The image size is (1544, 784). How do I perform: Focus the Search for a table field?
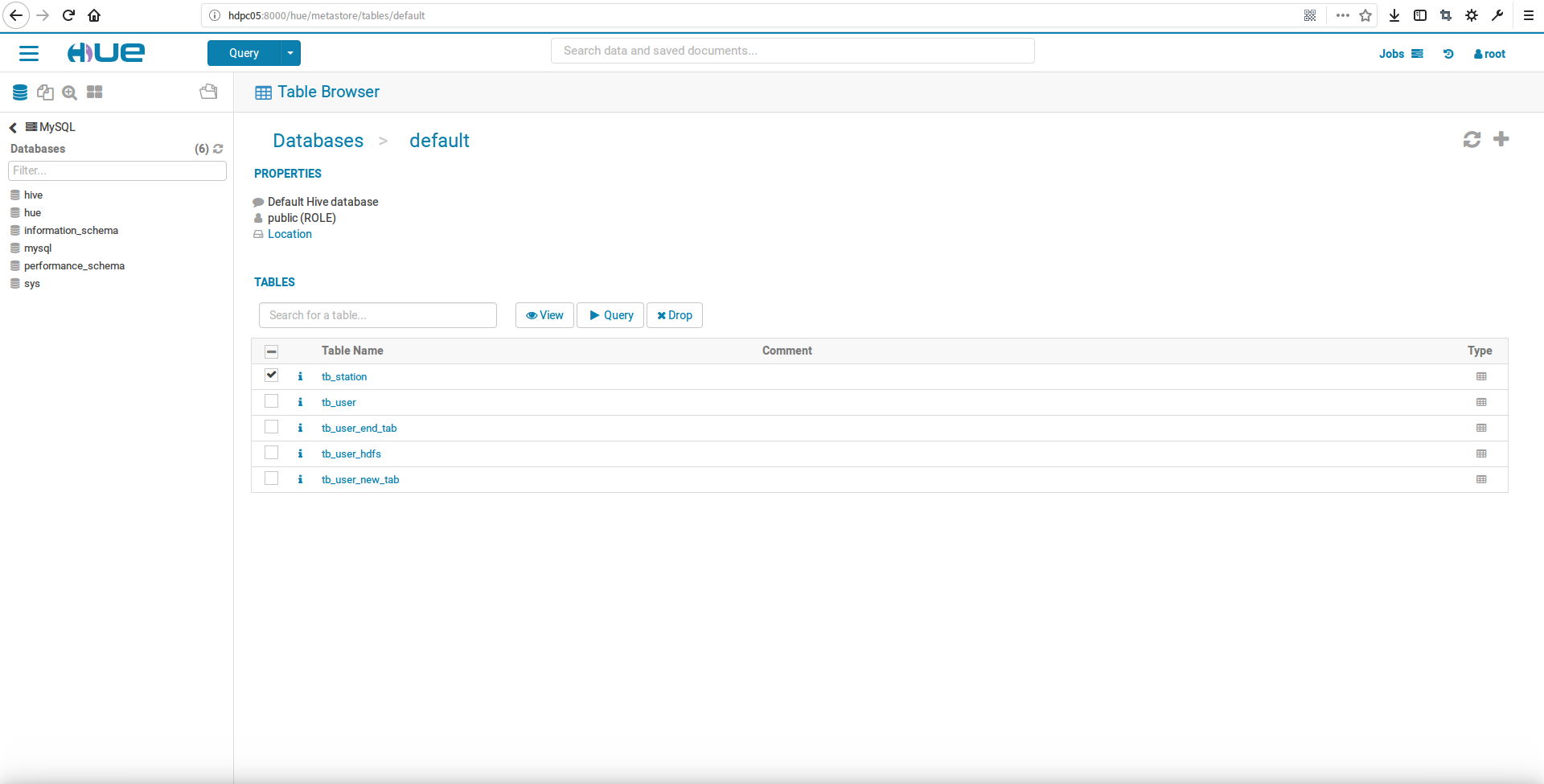click(x=378, y=315)
